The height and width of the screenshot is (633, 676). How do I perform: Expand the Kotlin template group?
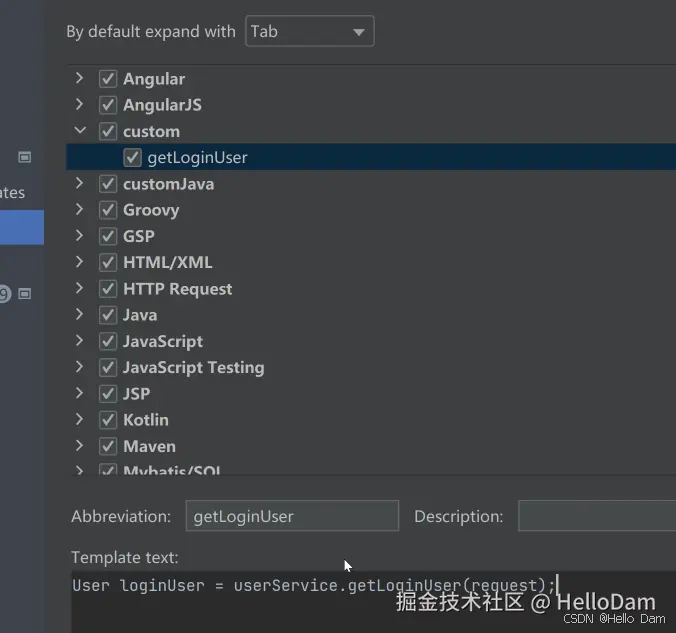coord(79,419)
